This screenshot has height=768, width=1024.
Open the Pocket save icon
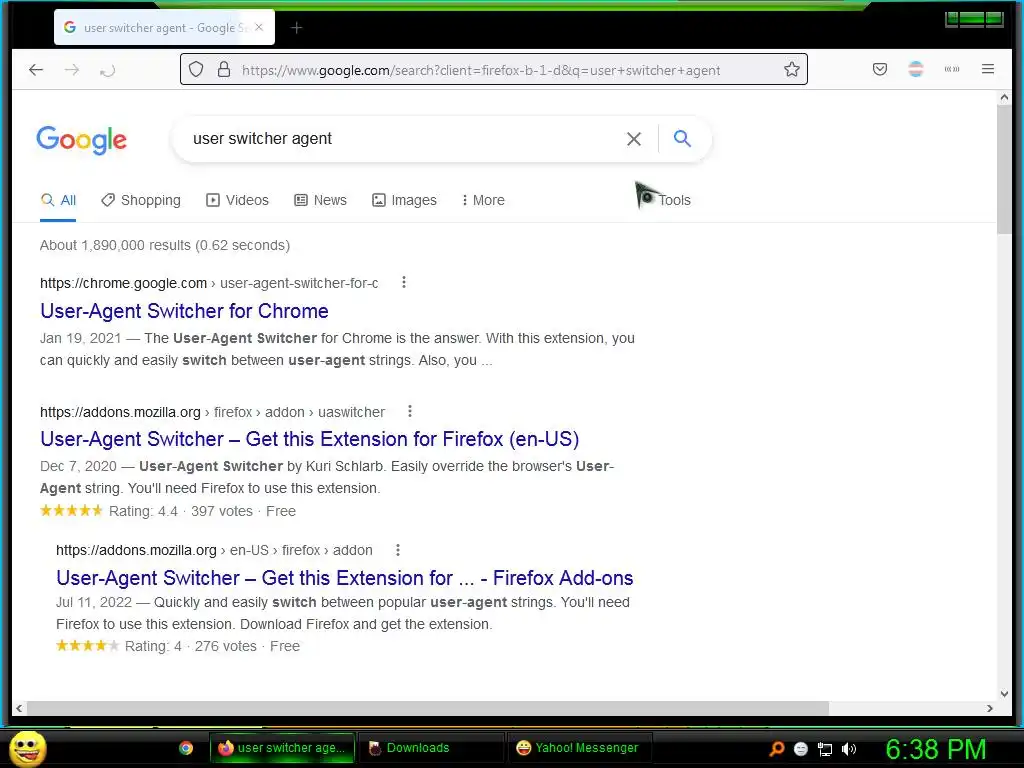pyautogui.click(x=880, y=69)
